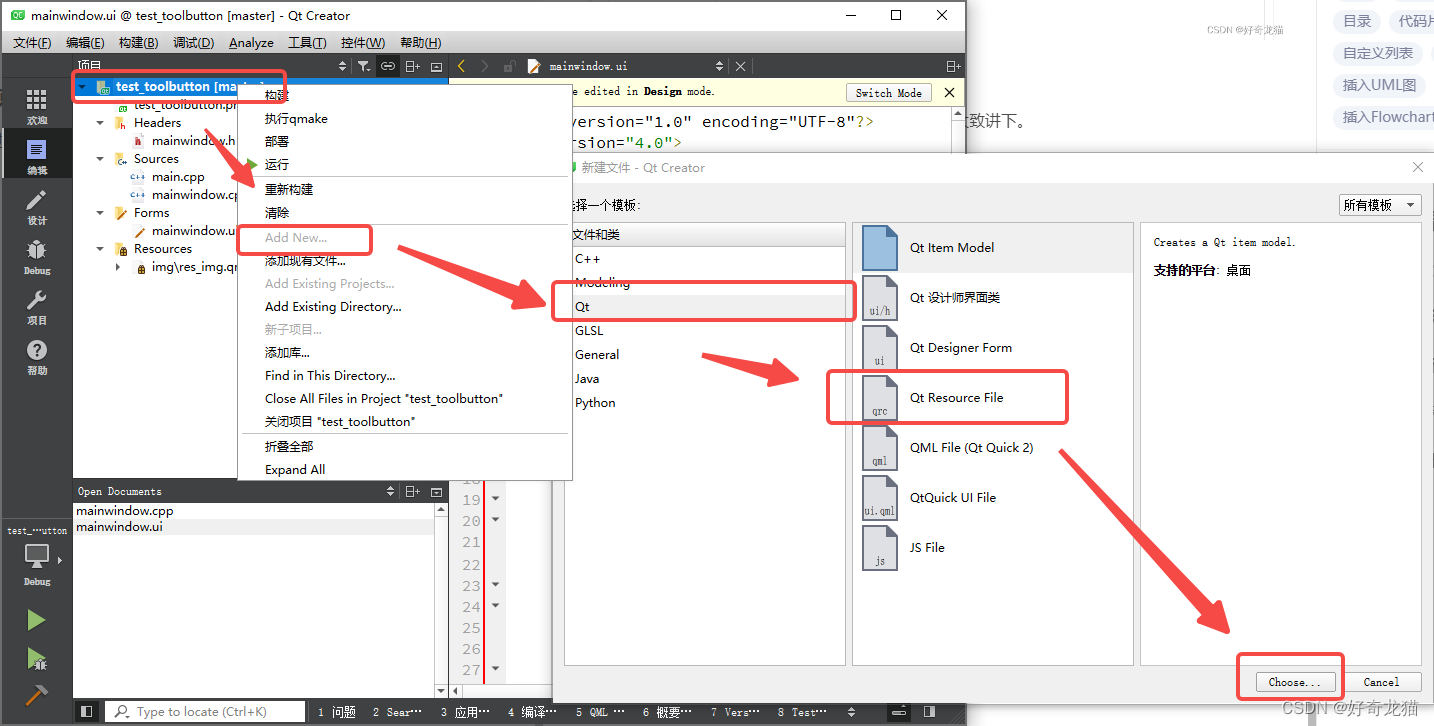The image size is (1434, 726).
Task: Select General category in template list
Action: tap(707, 354)
